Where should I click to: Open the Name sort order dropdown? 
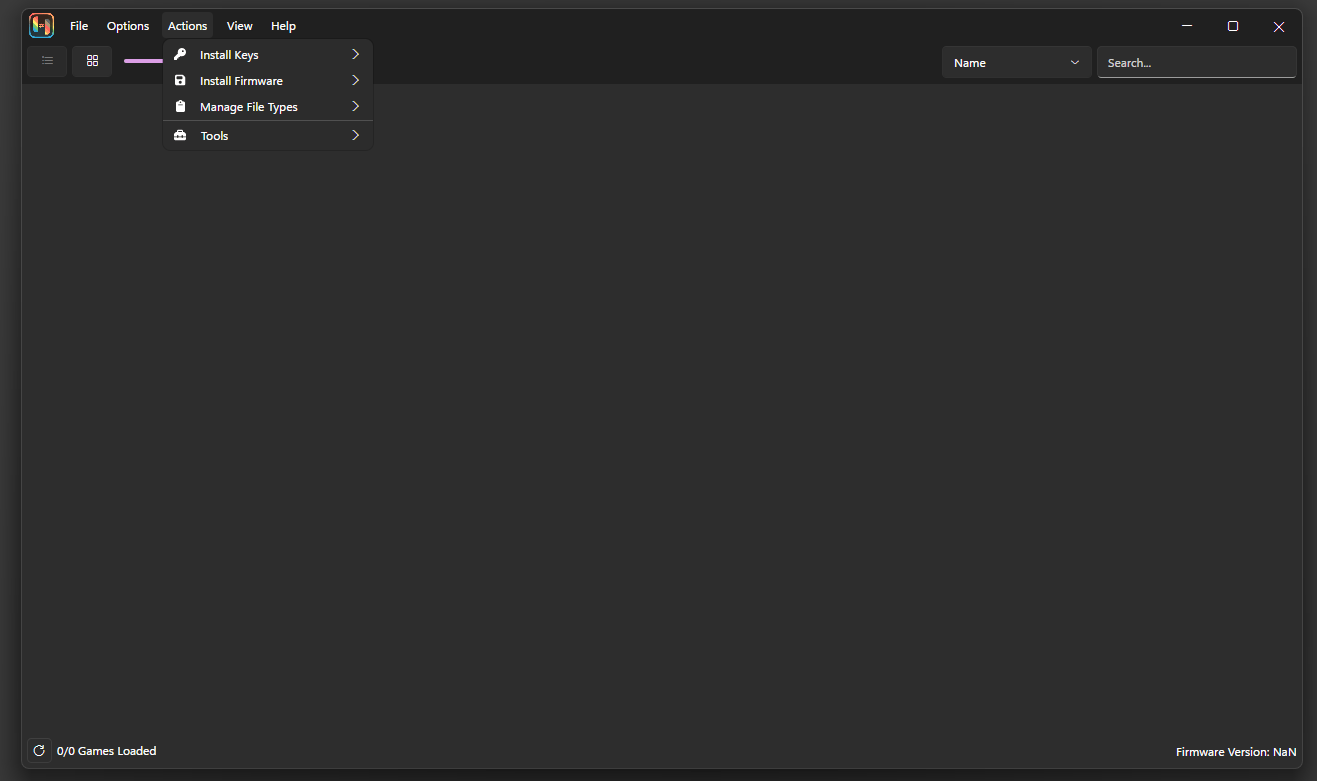point(1016,61)
